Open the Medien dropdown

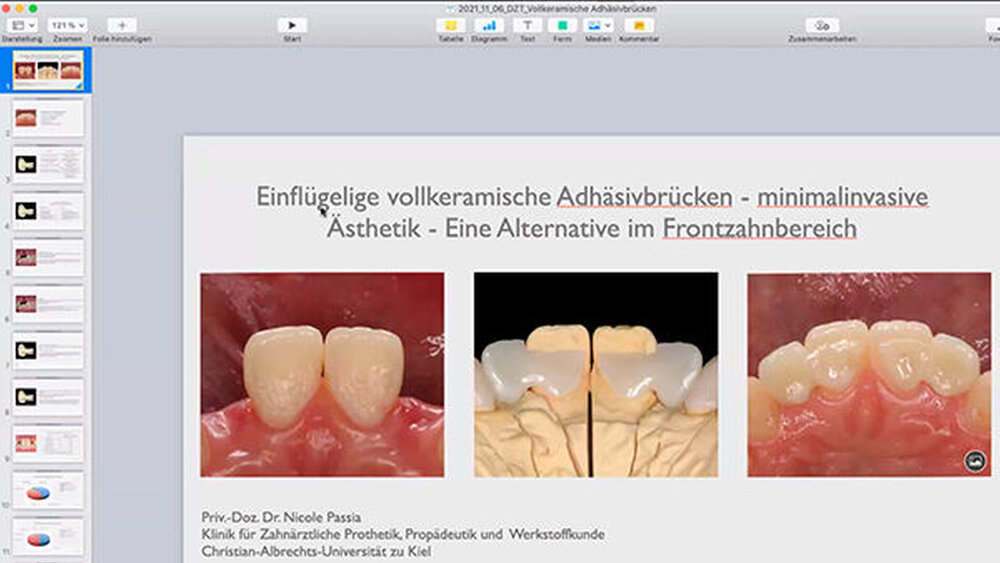pyautogui.click(x=599, y=24)
